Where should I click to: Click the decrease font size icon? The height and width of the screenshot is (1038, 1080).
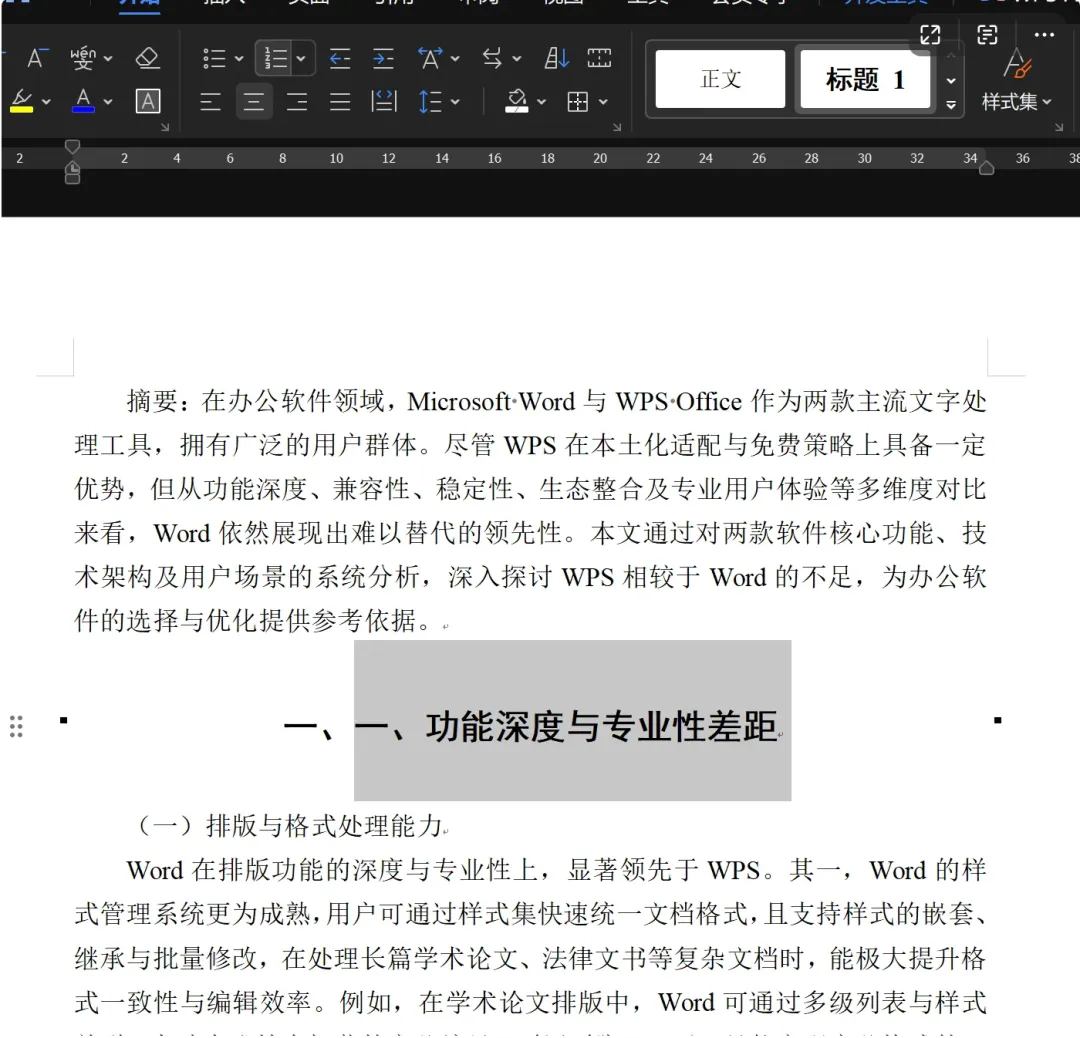coord(37,59)
